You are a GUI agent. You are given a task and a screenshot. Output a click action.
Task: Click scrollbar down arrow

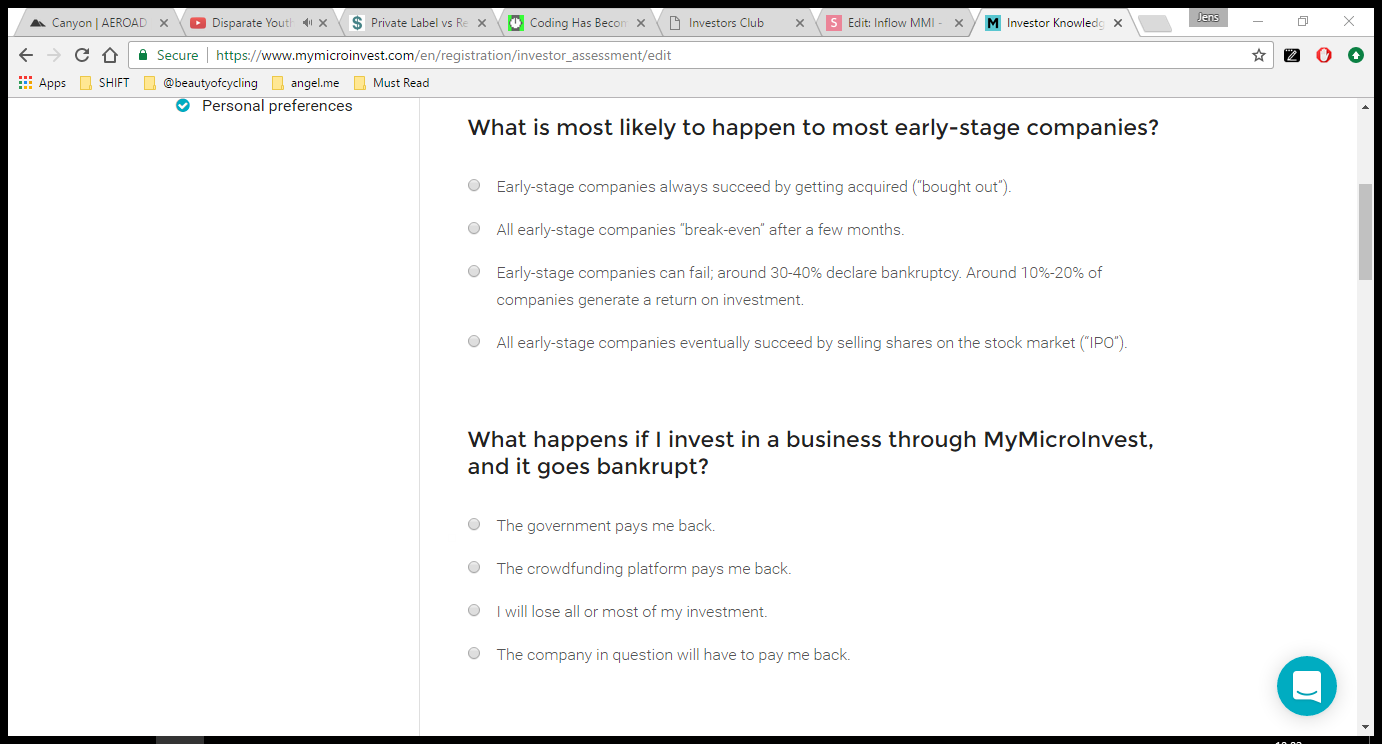tap(1366, 727)
